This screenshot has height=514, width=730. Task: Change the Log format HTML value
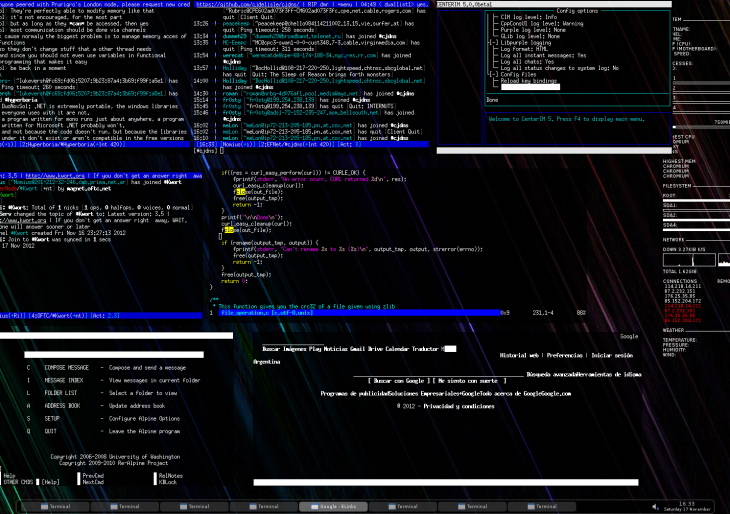click(x=528, y=51)
